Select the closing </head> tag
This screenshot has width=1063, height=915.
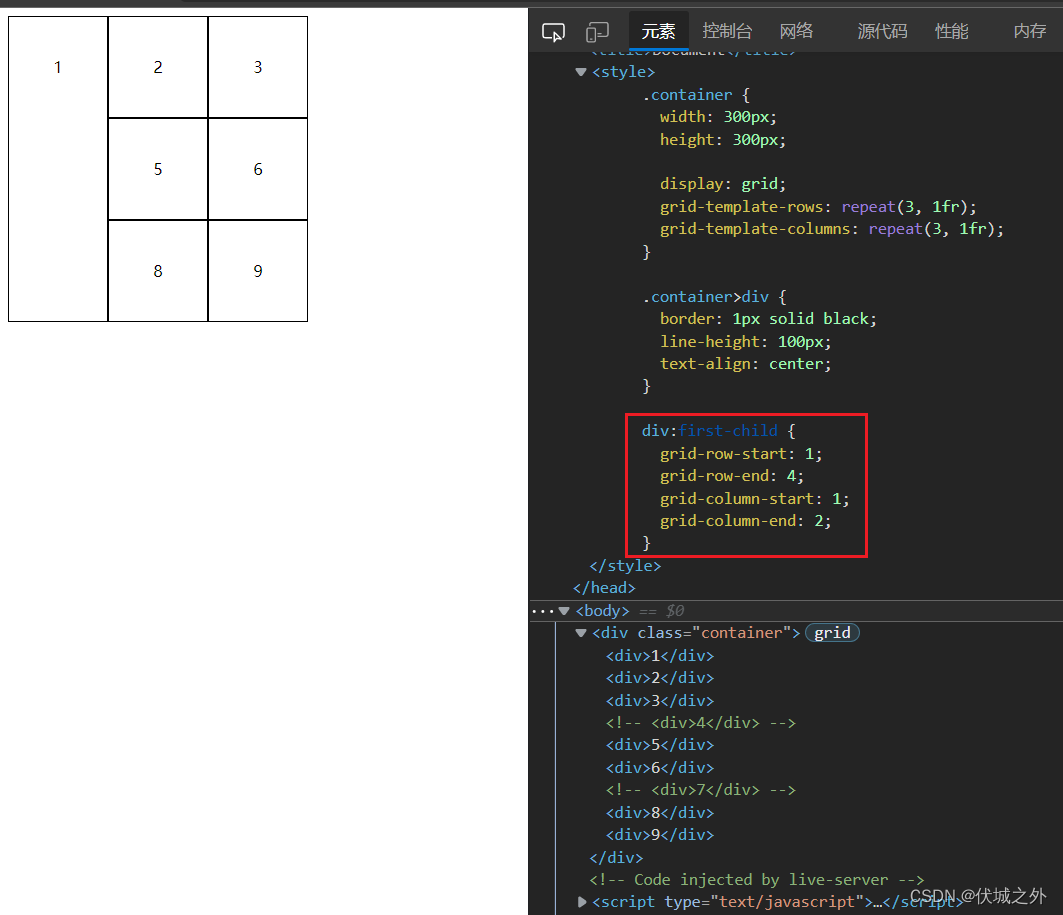(x=604, y=588)
